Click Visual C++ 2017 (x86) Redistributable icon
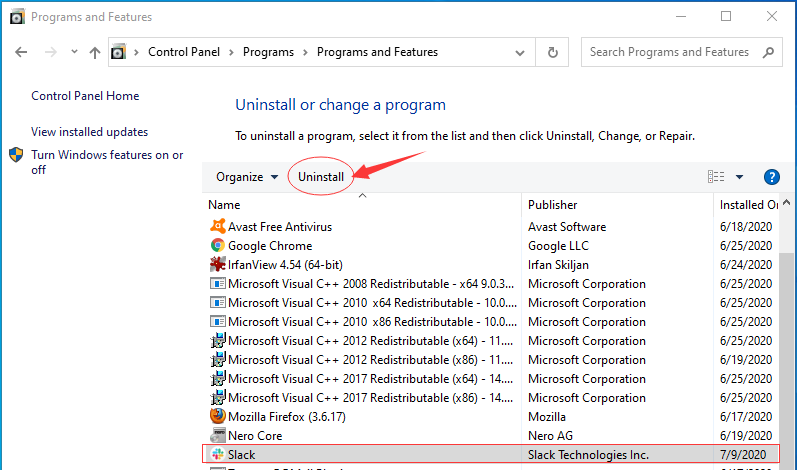Viewport: 797px width, 470px height. click(218, 397)
